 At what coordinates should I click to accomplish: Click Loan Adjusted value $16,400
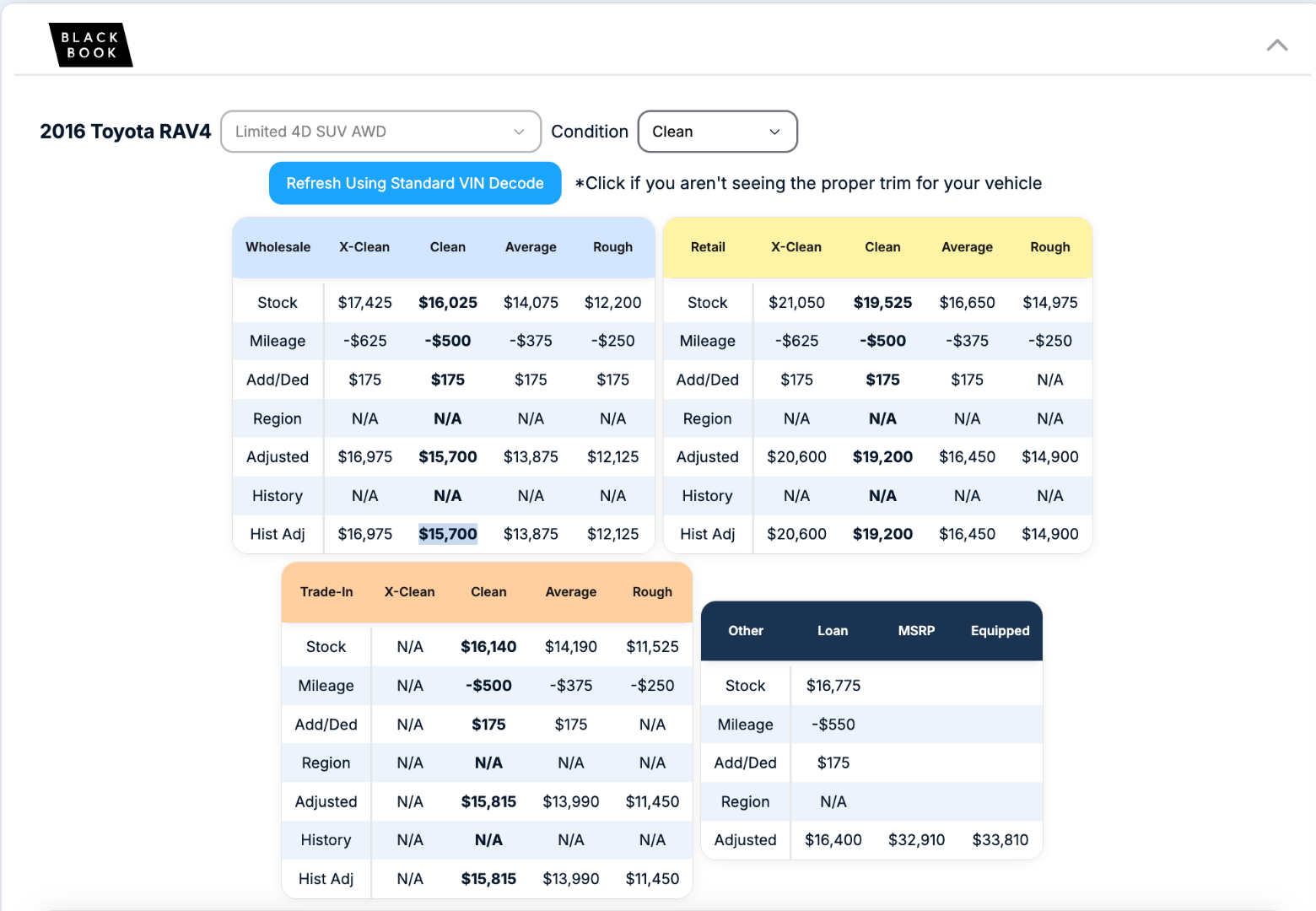(x=833, y=840)
